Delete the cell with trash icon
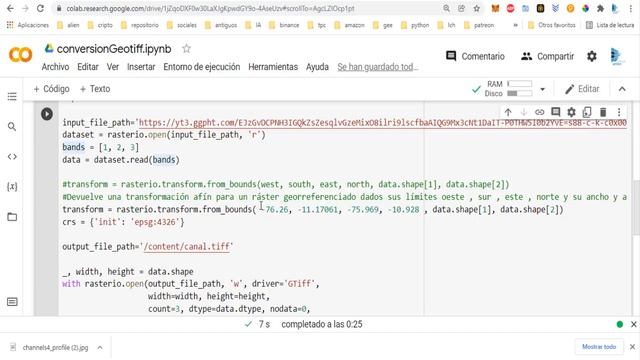The width and height of the screenshot is (640, 360). tap(603, 112)
